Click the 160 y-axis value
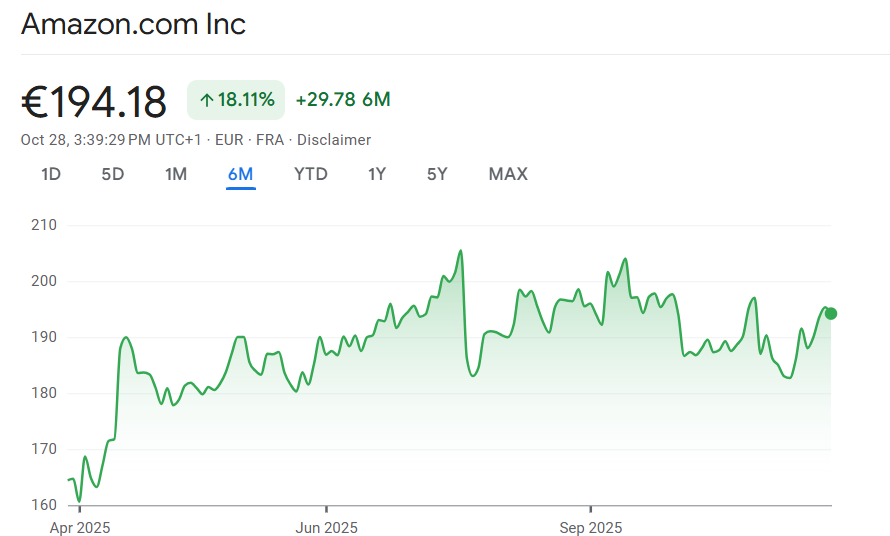890x536 pixels. coord(43,505)
